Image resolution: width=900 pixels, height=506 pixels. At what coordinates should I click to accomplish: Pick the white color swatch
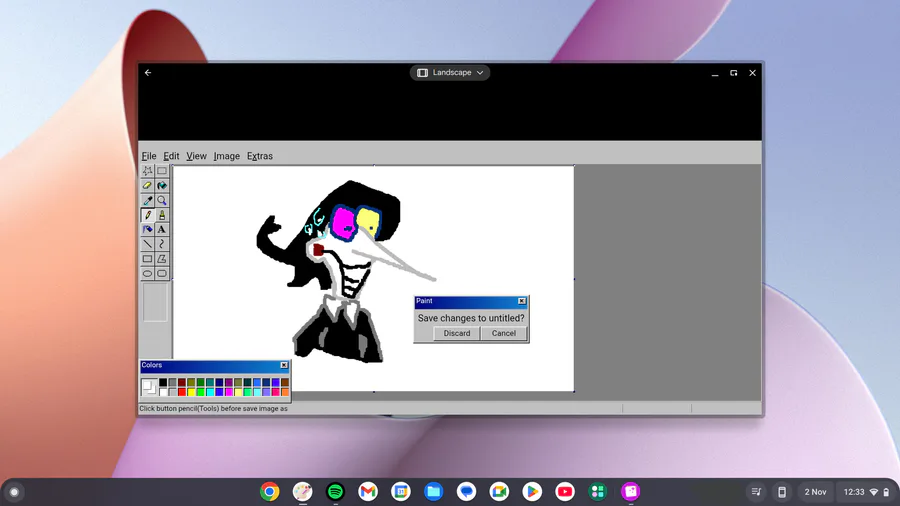pyautogui.click(x=163, y=392)
